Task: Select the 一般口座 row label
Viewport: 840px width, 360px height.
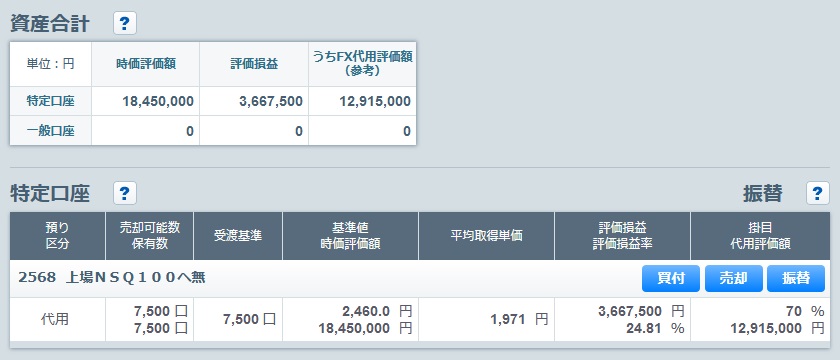Action: coord(50,131)
